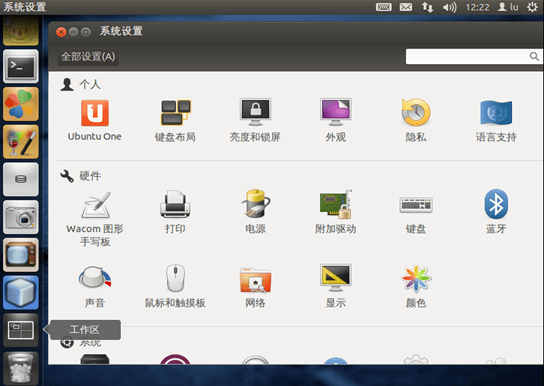Screen dimensions: 545x386
Task: Click the search magnifier icon
Action: (x=534, y=56)
